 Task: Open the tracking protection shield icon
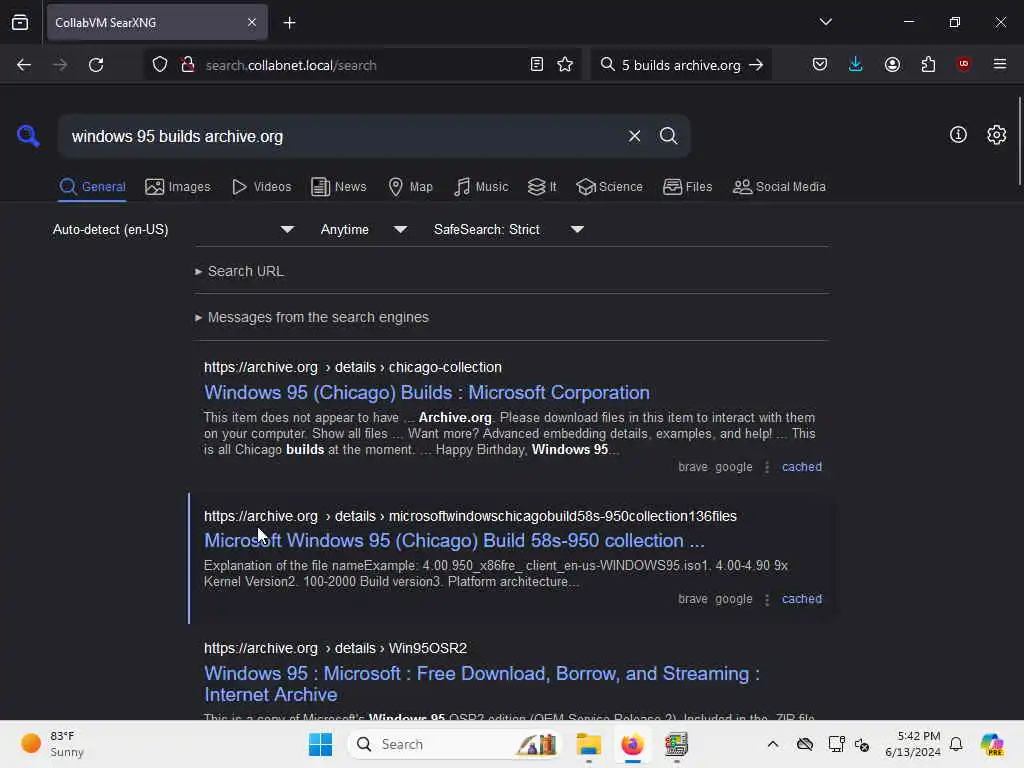coord(160,65)
